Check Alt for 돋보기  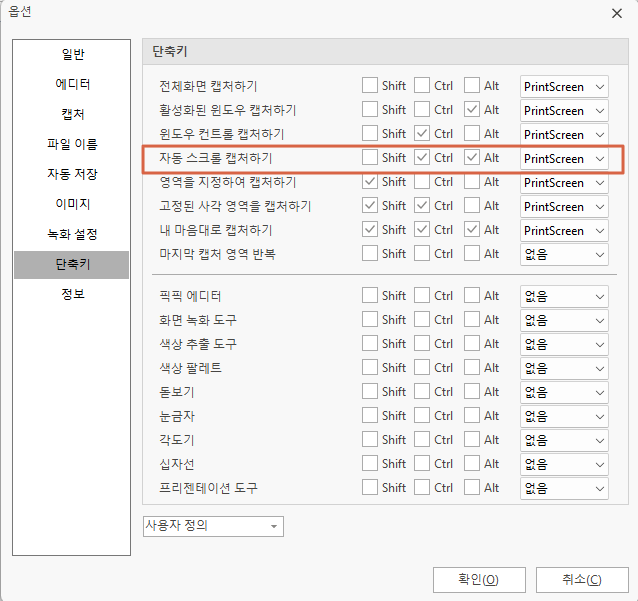pyautogui.click(x=472, y=391)
